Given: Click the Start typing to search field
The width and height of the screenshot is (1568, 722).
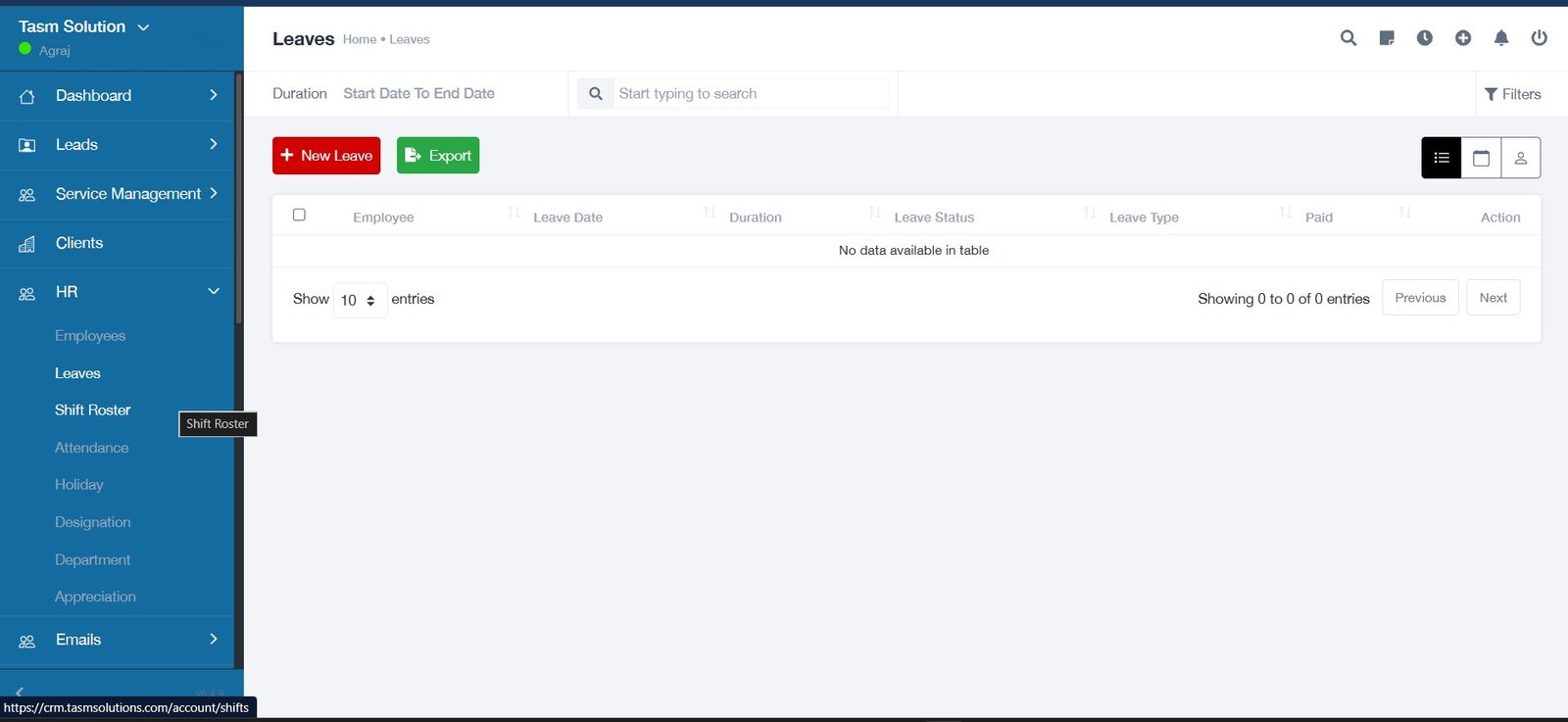Looking at the screenshot, I should click(750, 94).
